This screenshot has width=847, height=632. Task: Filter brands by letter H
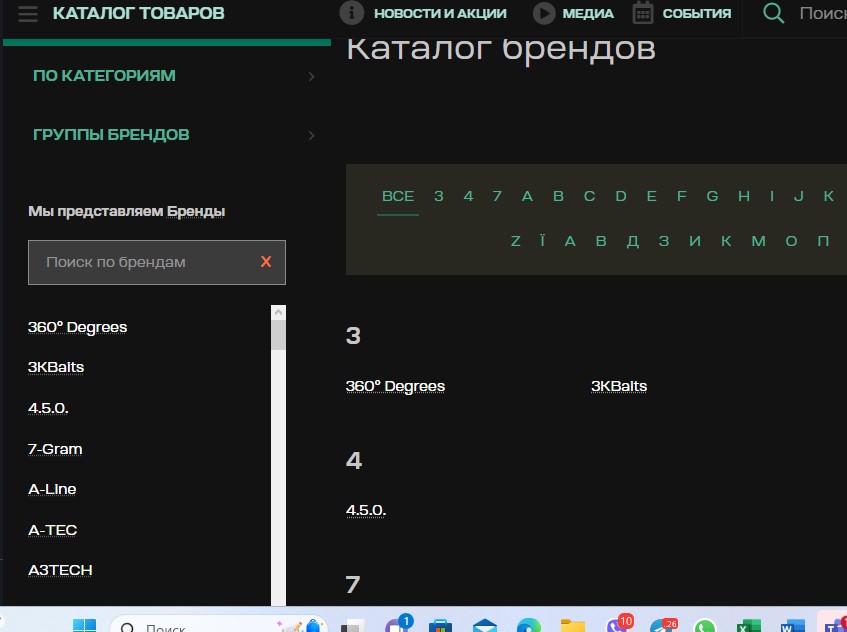[x=744, y=196]
